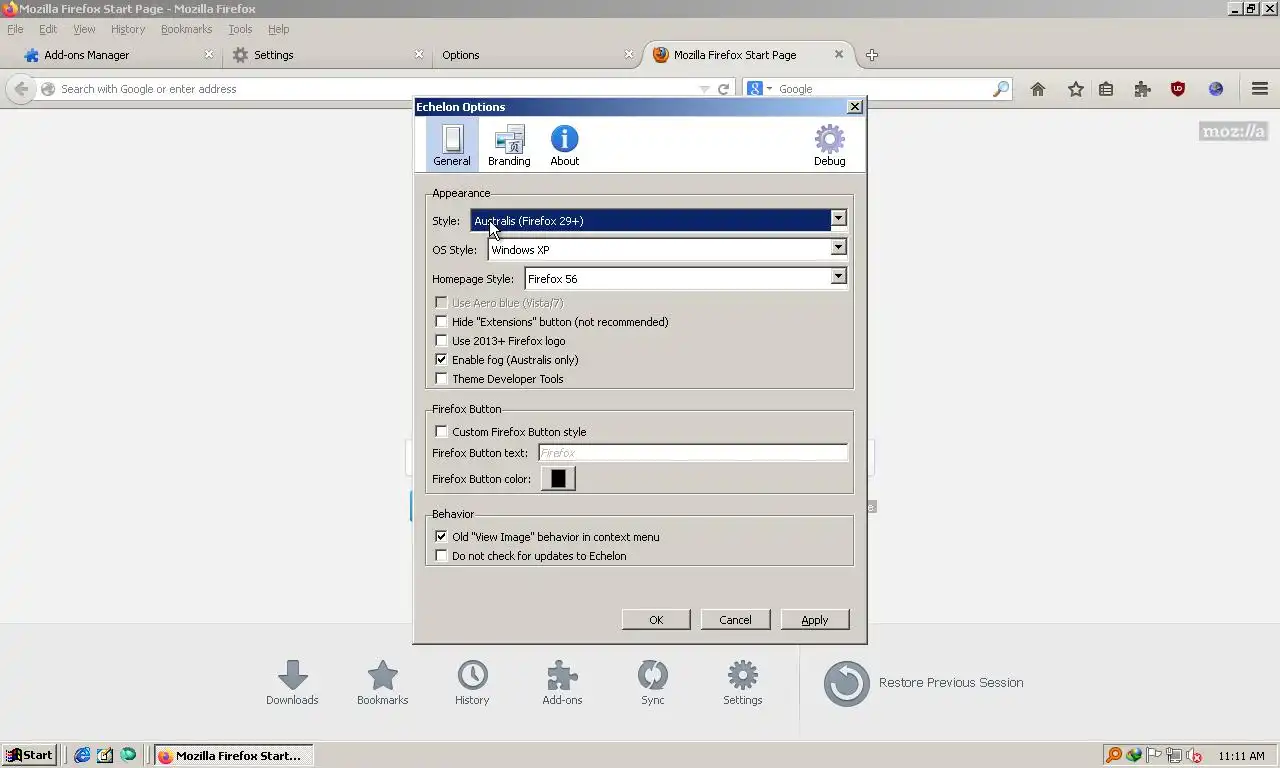Open the Debug section in Echelon Options

point(829,144)
